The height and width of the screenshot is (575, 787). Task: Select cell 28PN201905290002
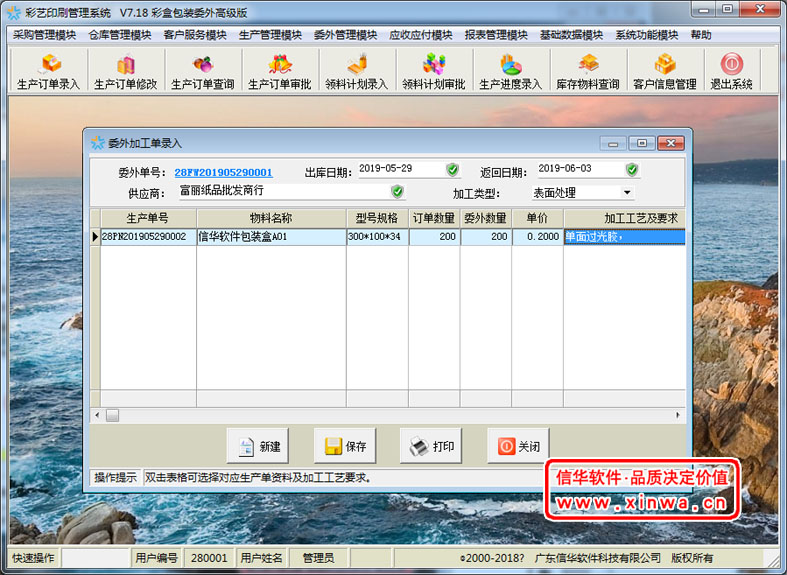148,237
